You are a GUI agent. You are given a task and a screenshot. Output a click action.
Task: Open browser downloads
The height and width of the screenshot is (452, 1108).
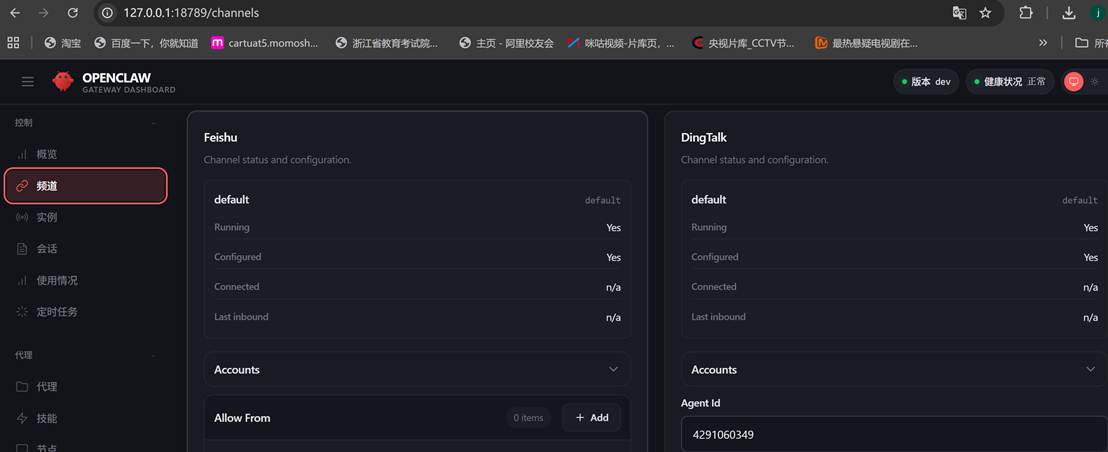pyautogui.click(x=1069, y=13)
